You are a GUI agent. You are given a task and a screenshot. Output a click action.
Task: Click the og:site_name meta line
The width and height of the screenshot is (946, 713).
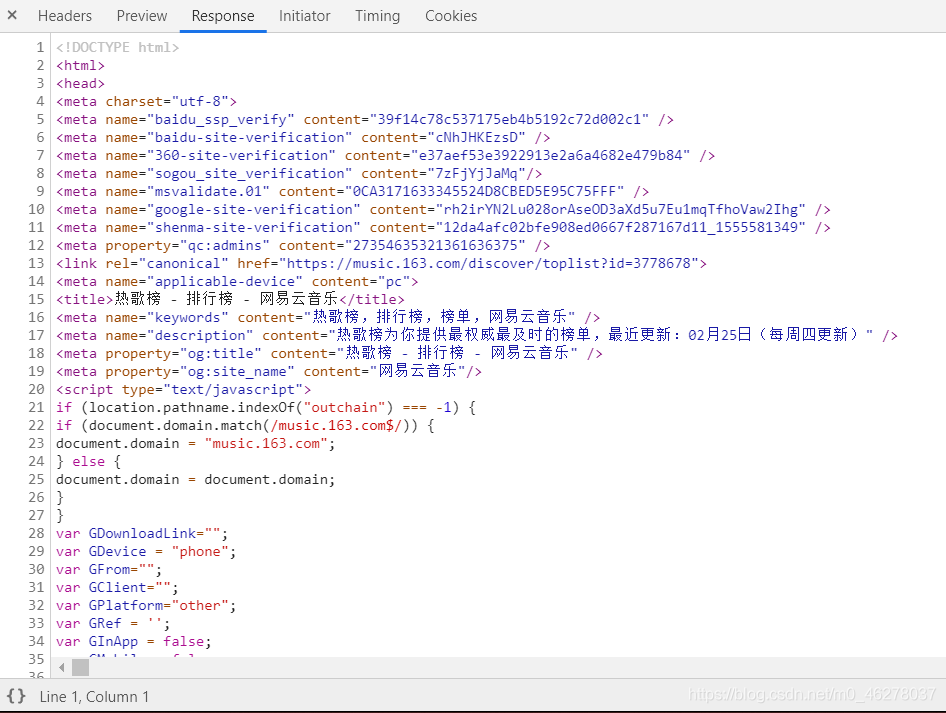tap(269, 372)
